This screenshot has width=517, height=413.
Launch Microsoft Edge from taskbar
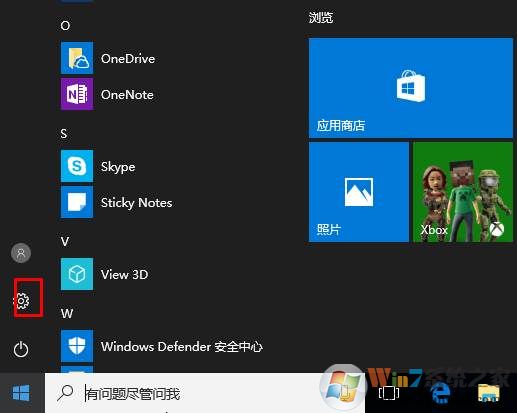(440, 393)
